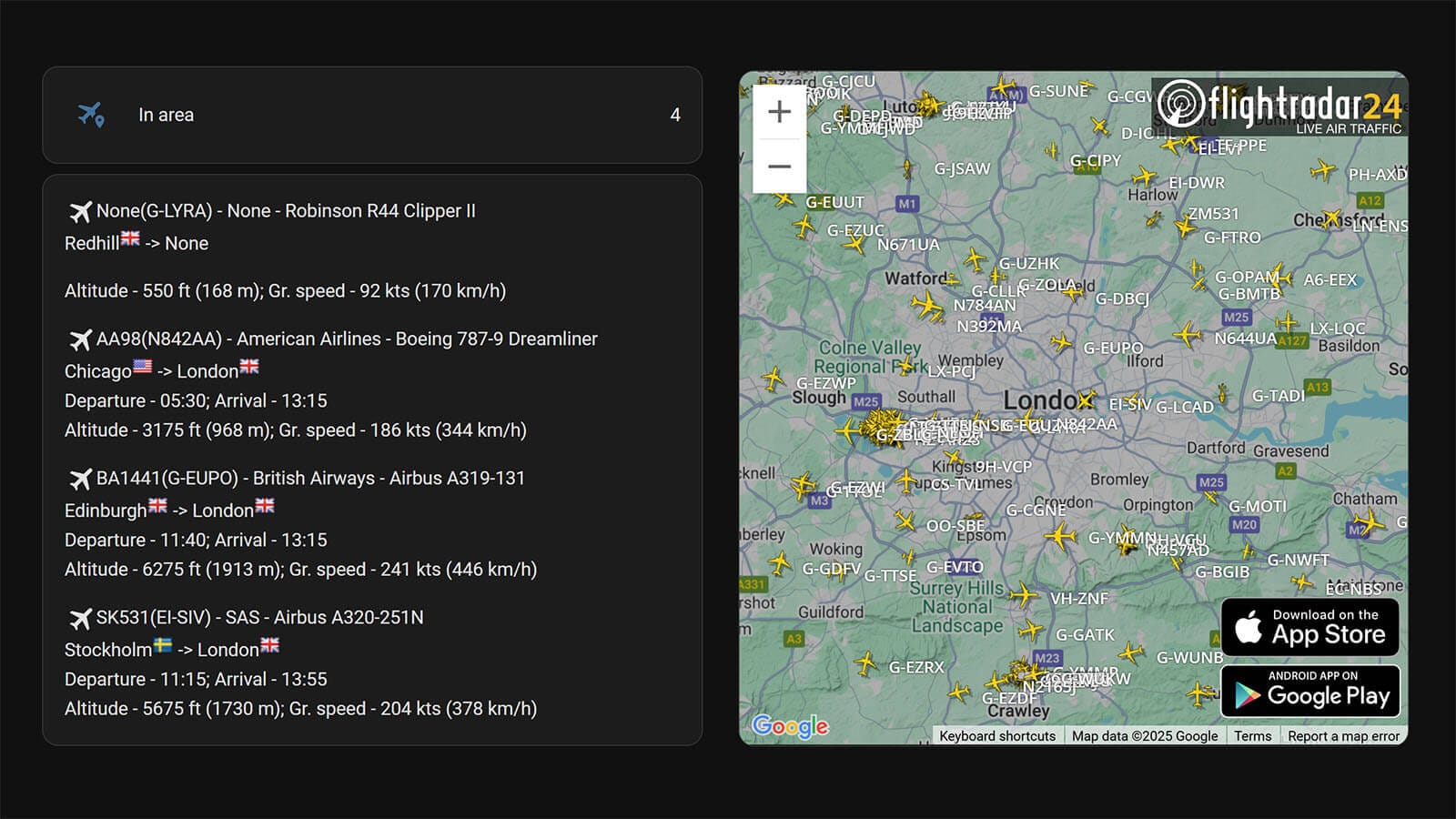Image resolution: width=1456 pixels, height=819 pixels.
Task: Open the Google Play app badge
Action: pos(1309,692)
